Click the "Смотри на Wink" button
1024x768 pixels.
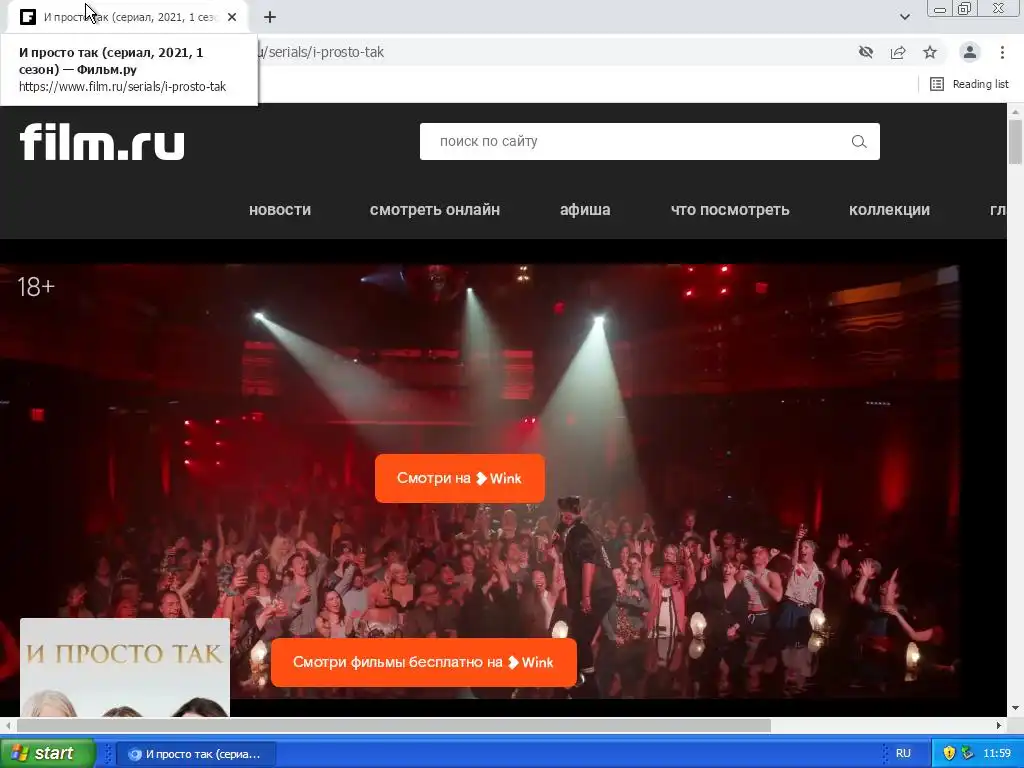tap(460, 479)
